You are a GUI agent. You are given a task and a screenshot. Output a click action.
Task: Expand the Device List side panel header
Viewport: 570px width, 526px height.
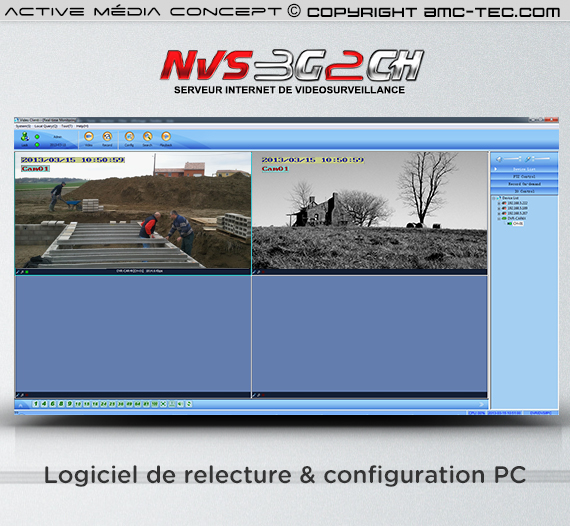(x=524, y=169)
